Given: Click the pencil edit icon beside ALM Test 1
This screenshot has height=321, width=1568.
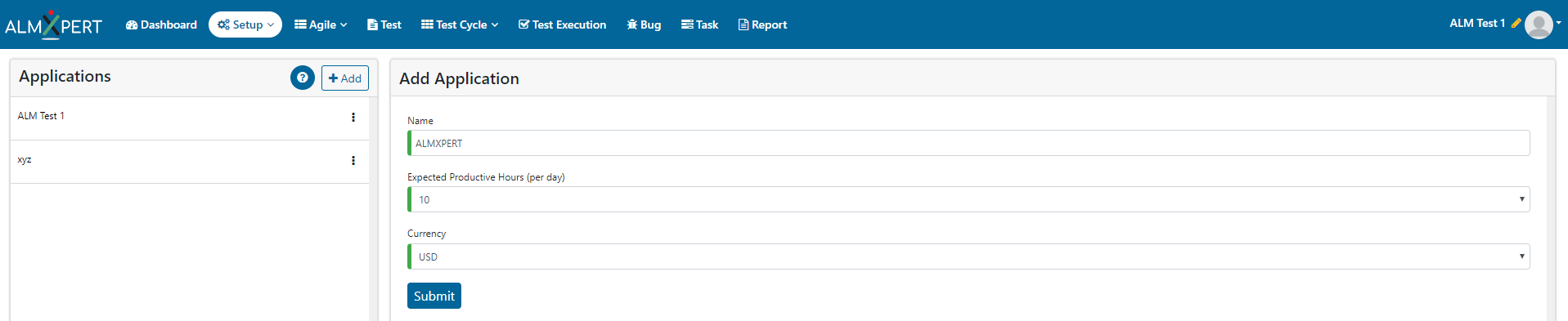Looking at the screenshot, I should click(1516, 24).
